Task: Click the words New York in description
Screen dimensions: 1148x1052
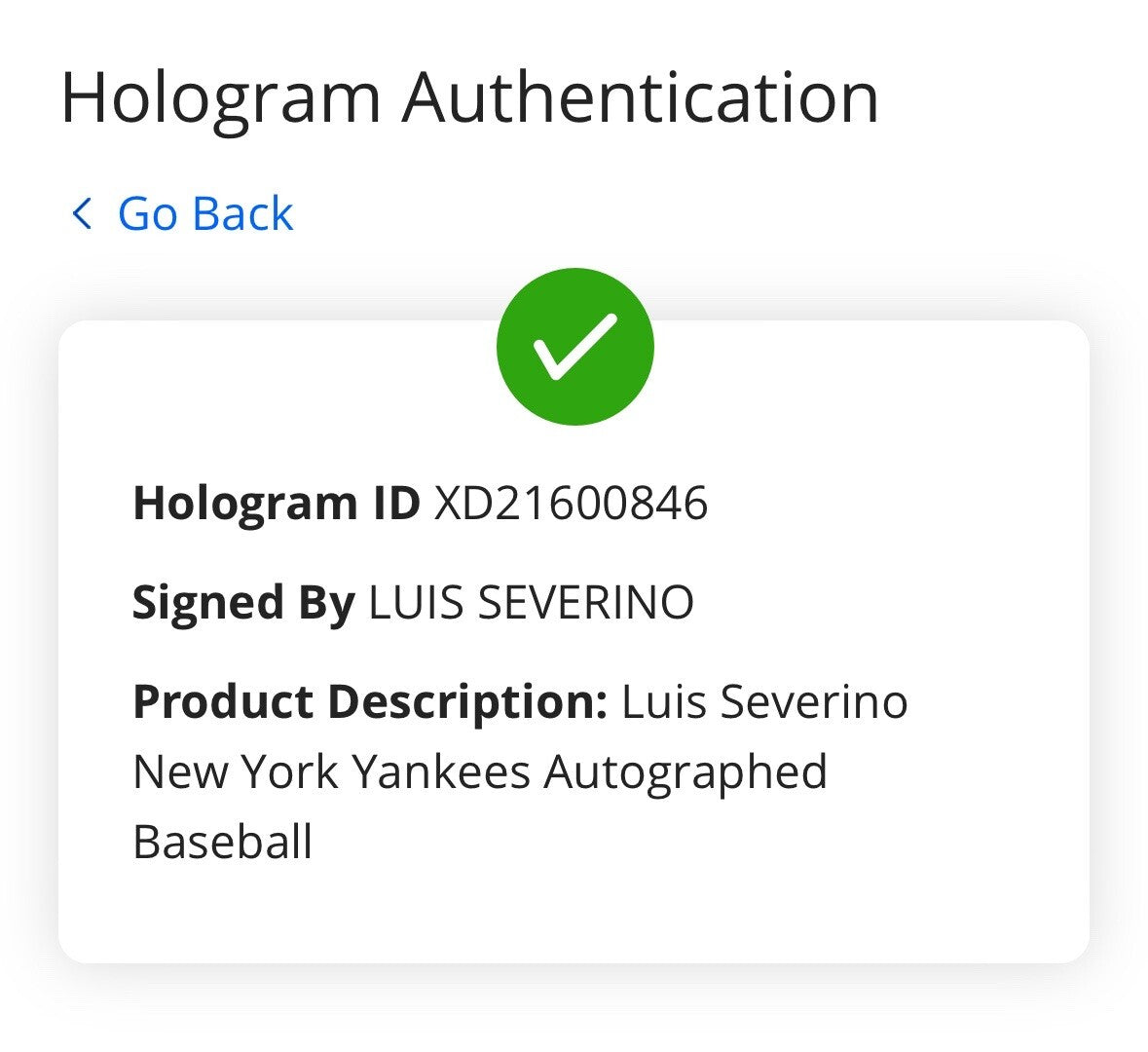Action: 236,771
